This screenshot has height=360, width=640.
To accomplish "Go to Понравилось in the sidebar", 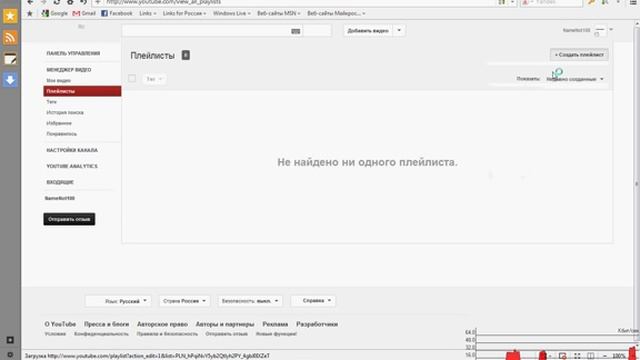I will [x=61, y=134].
